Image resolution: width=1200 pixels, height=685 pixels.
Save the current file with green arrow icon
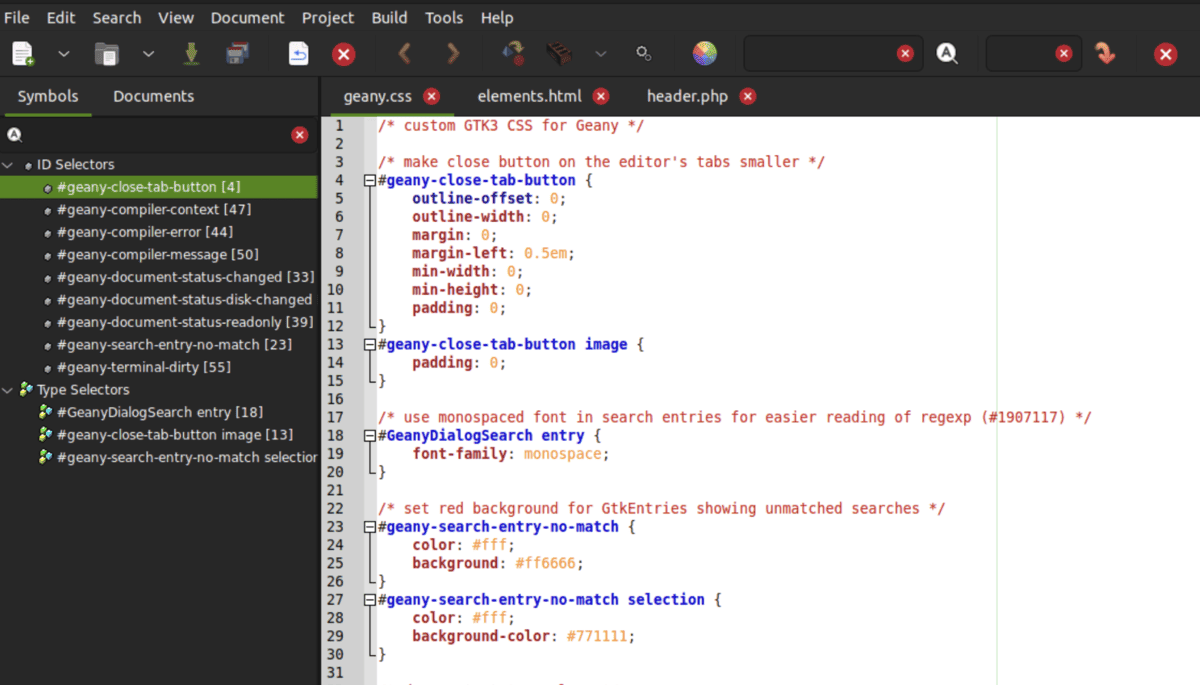pos(191,54)
